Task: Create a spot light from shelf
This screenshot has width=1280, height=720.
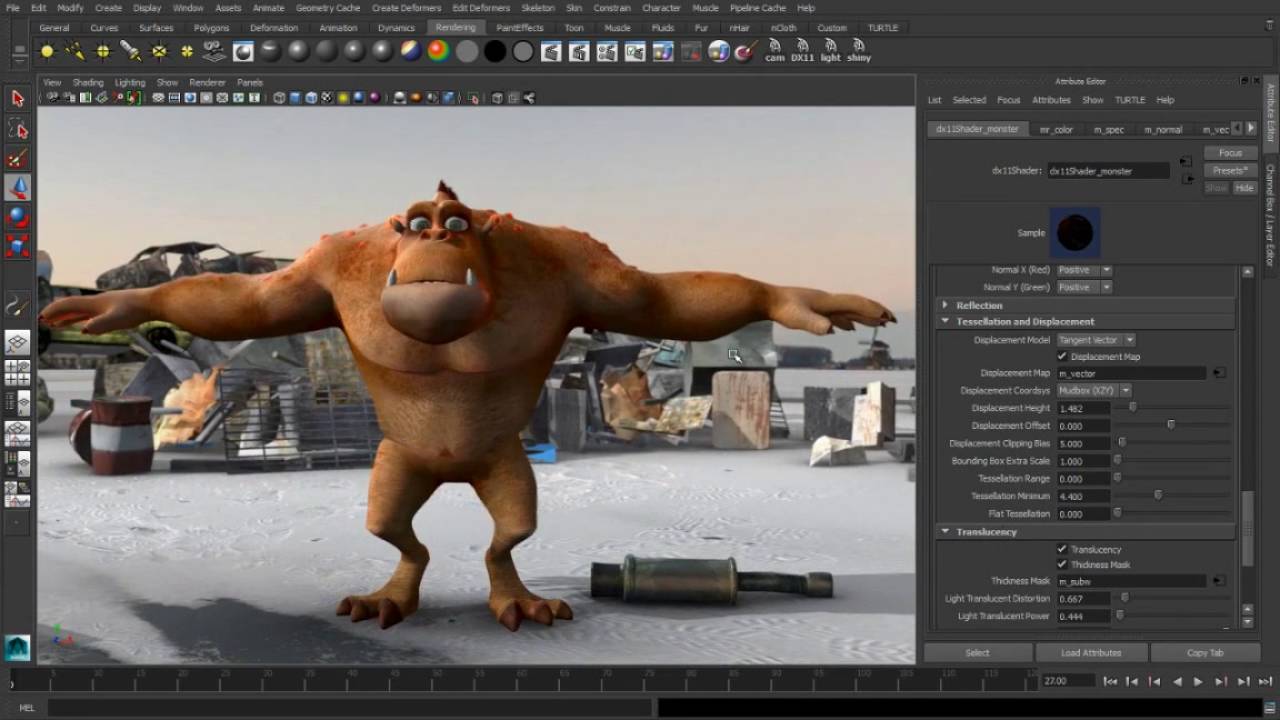Action: (131, 51)
